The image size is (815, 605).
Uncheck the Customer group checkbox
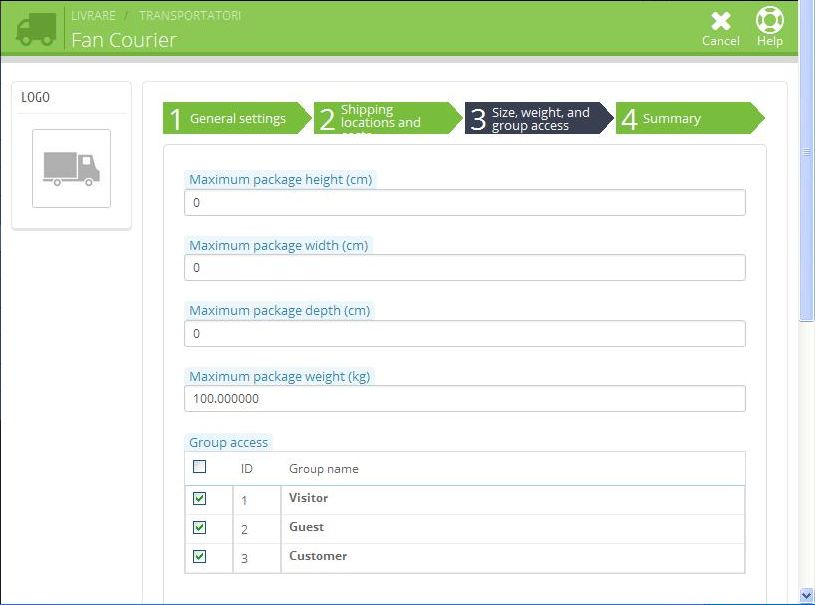(x=200, y=557)
